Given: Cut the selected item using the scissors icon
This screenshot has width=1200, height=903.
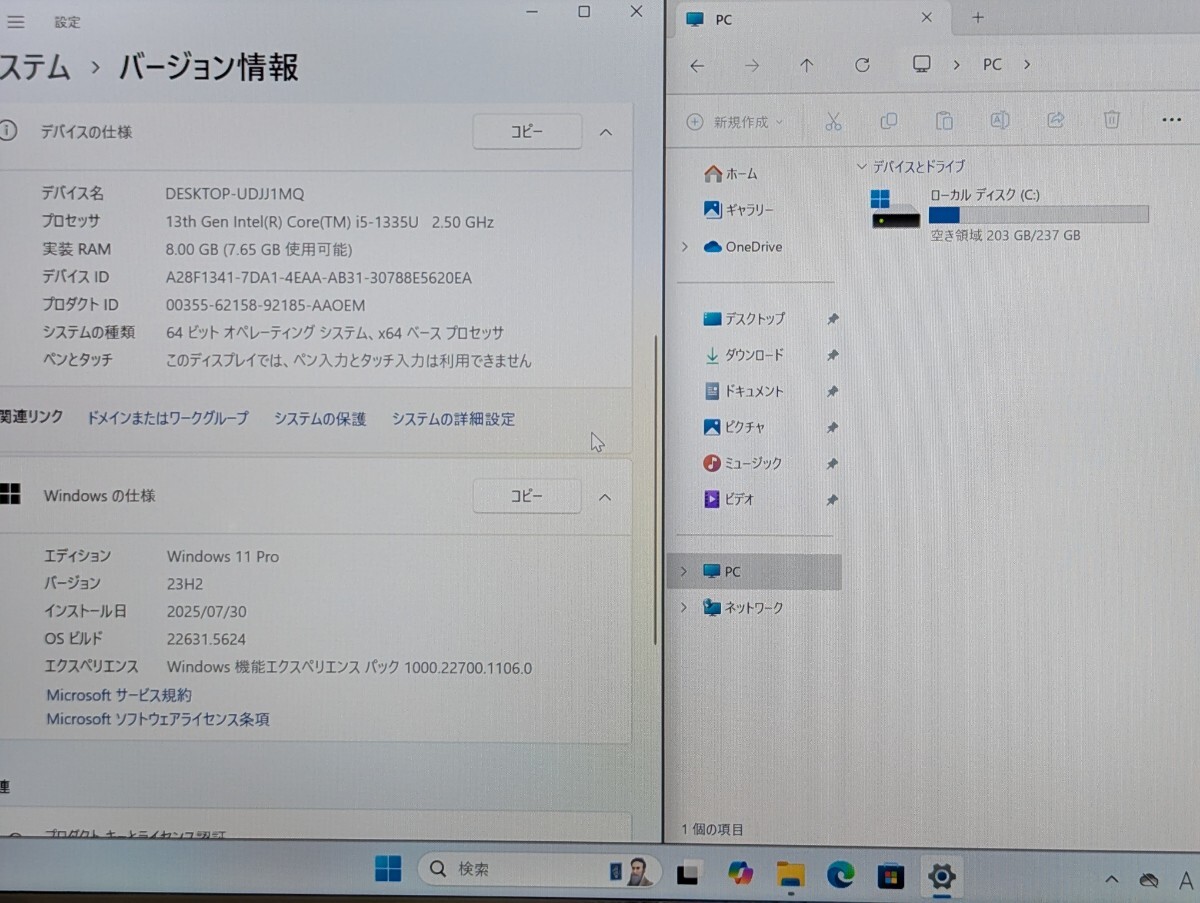Looking at the screenshot, I should (x=834, y=120).
